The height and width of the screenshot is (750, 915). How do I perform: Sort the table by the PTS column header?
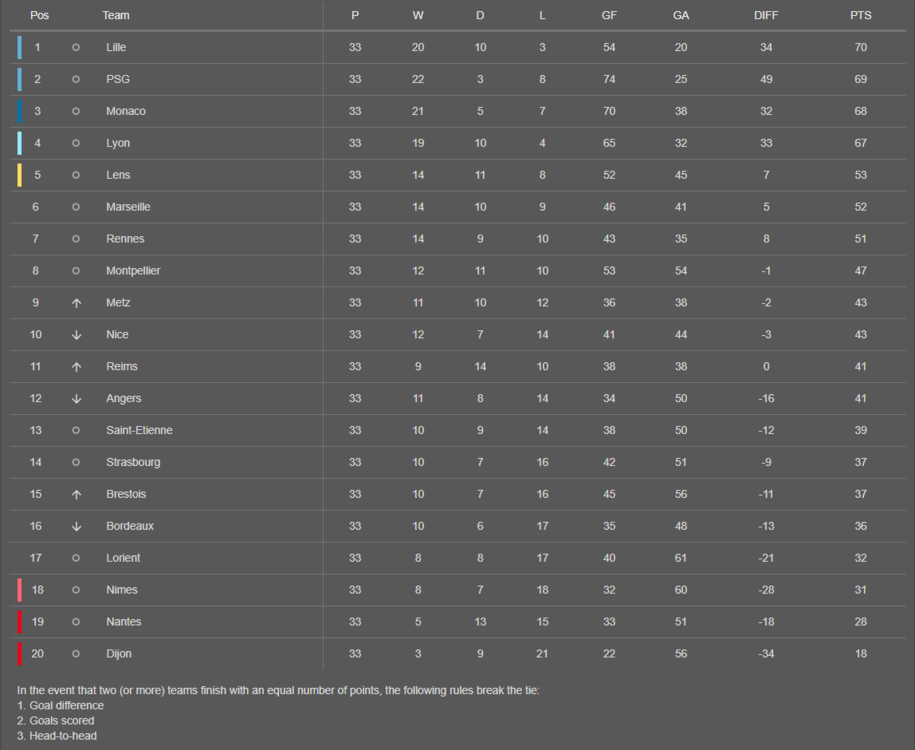click(x=860, y=16)
